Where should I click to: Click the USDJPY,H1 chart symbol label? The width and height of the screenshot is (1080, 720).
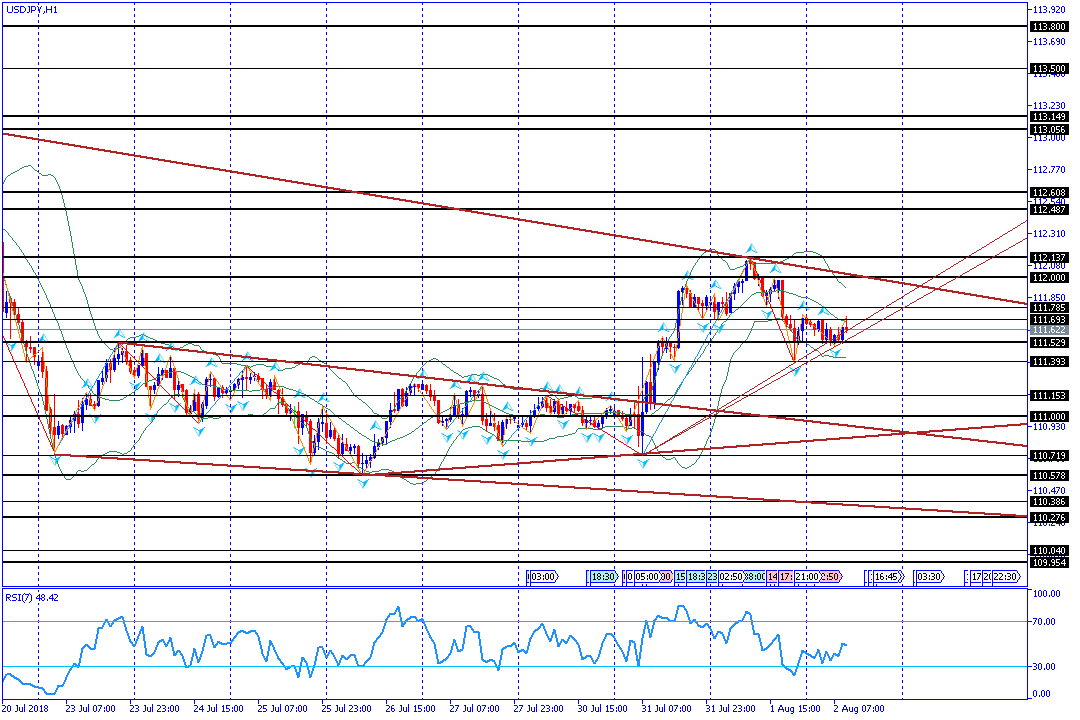pyautogui.click(x=32, y=10)
